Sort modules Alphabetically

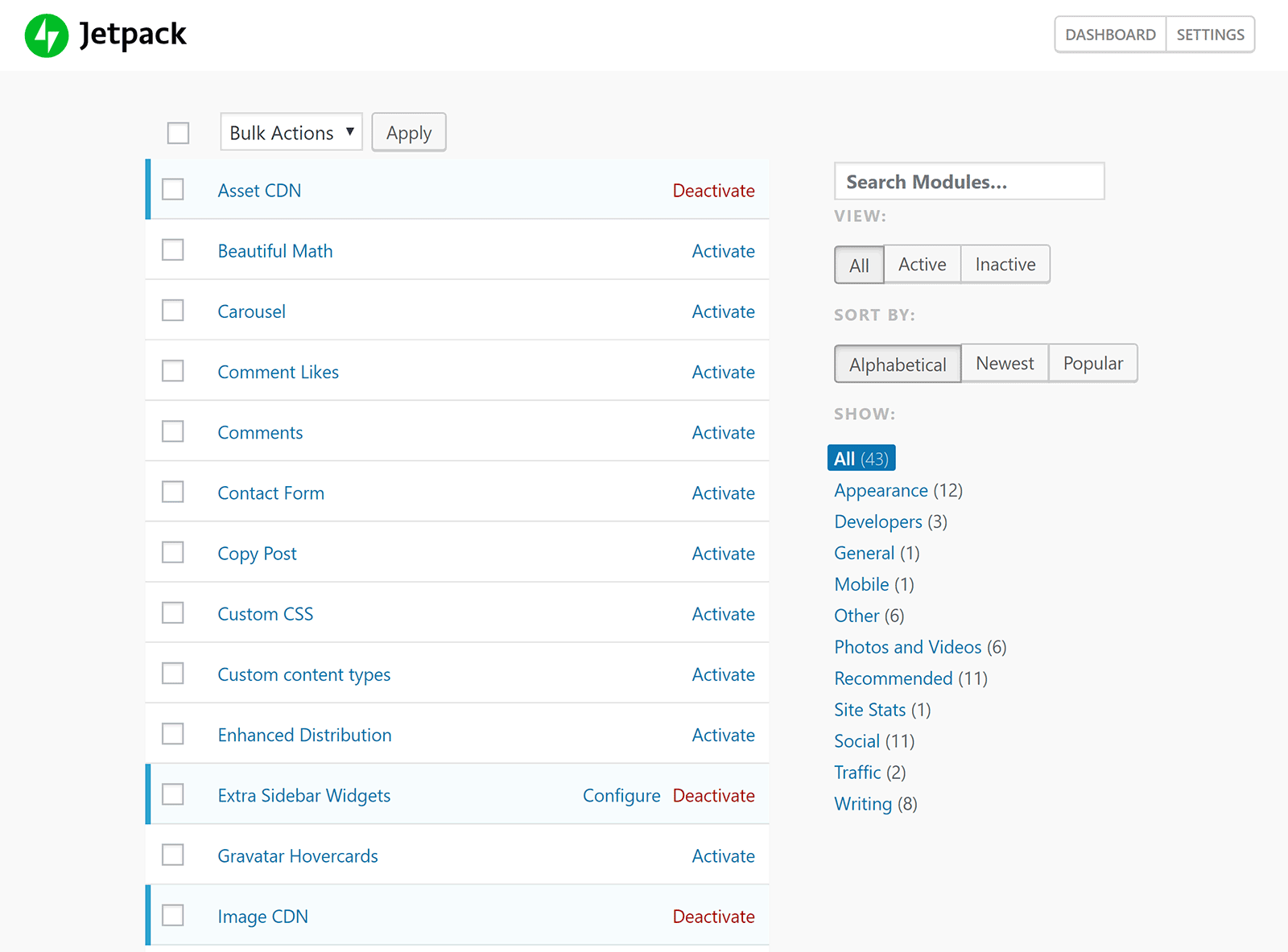898,364
